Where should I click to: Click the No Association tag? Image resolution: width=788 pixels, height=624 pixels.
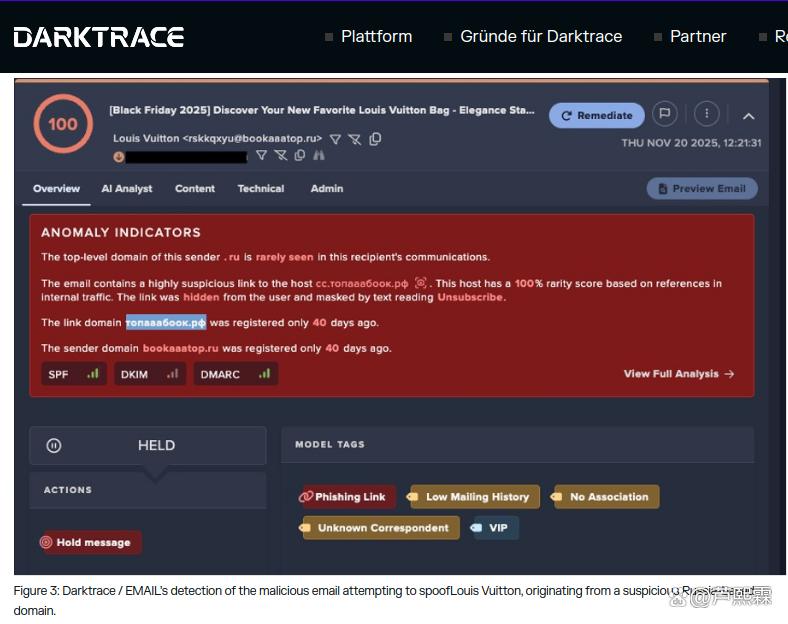point(605,497)
